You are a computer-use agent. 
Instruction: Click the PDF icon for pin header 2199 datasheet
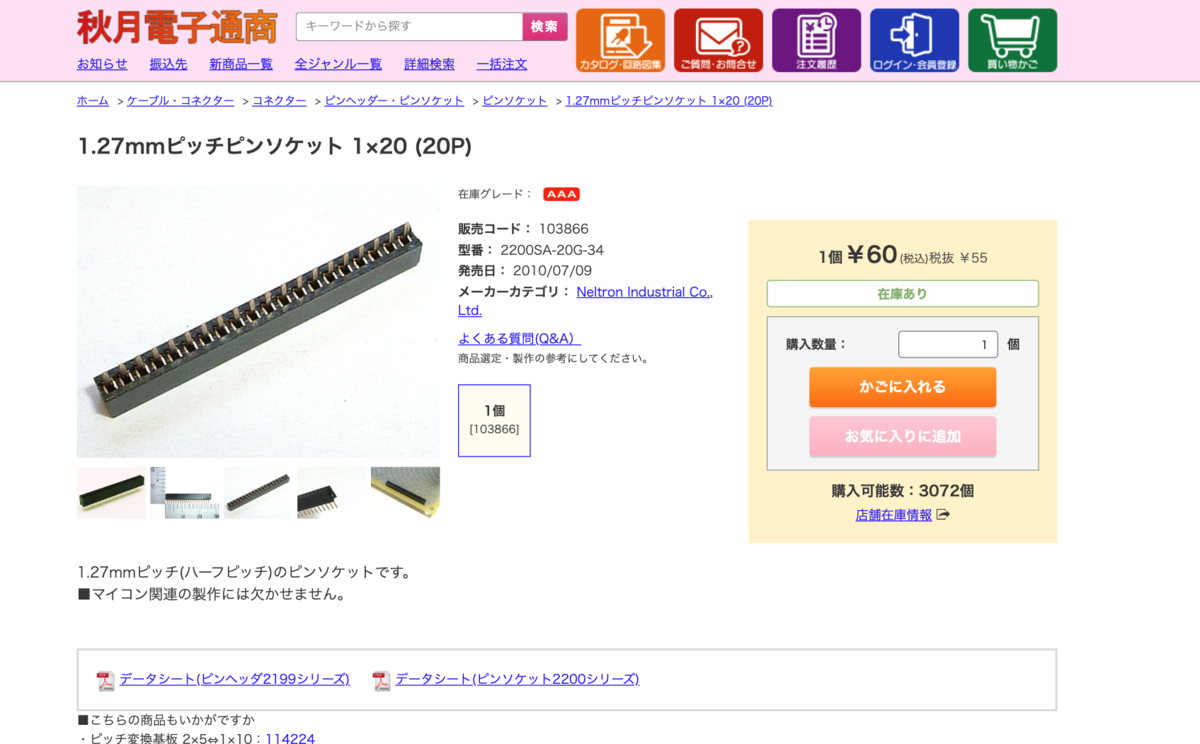[105, 681]
